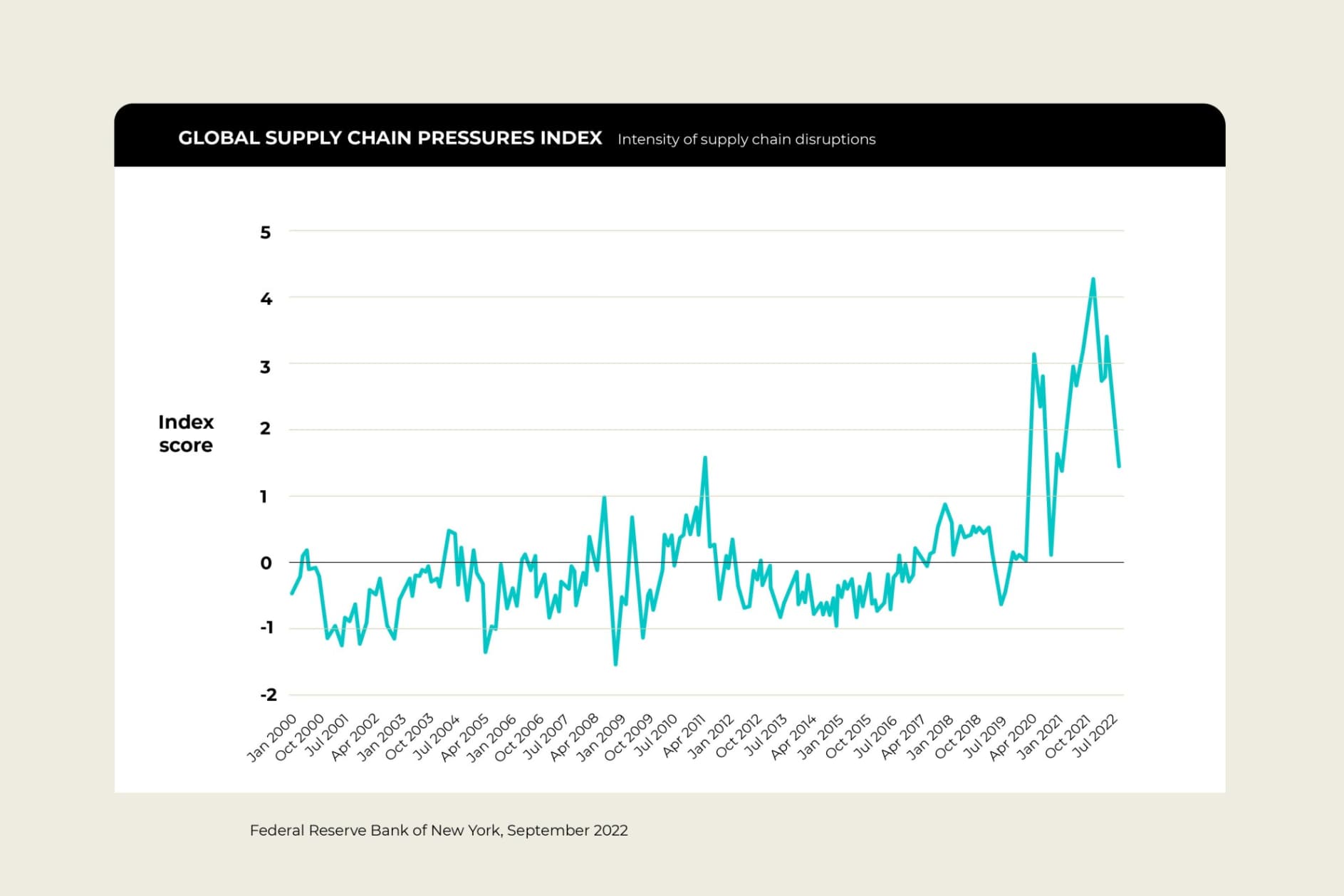The width and height of the screenshot is (1344, 896).
Task: Click the Index score axis label
Action: click(187, 433)
